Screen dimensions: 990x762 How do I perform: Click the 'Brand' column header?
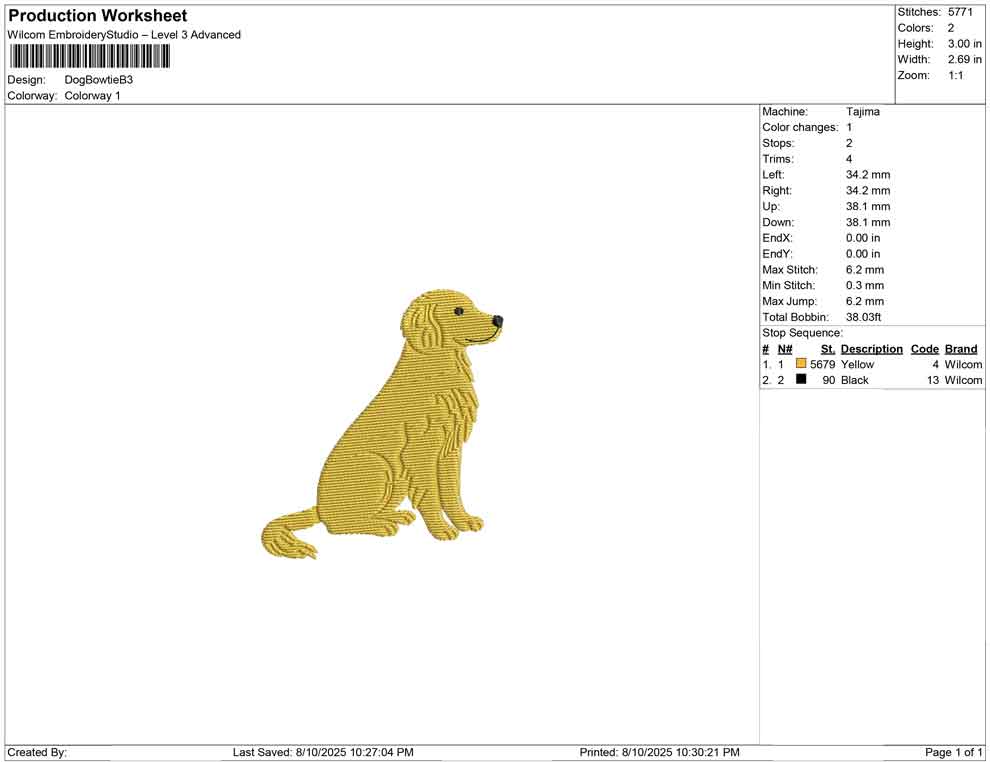[x=961, y=349]
